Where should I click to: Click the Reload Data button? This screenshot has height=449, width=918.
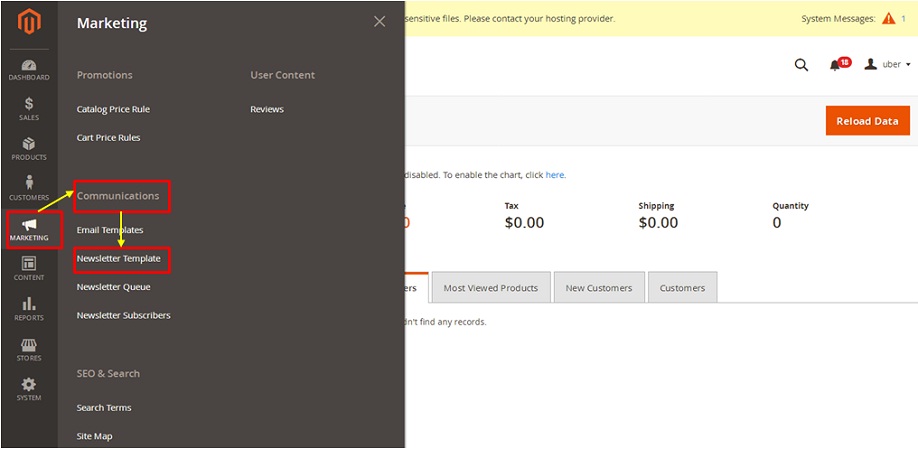pyautogui.click(x=868, y=121)
